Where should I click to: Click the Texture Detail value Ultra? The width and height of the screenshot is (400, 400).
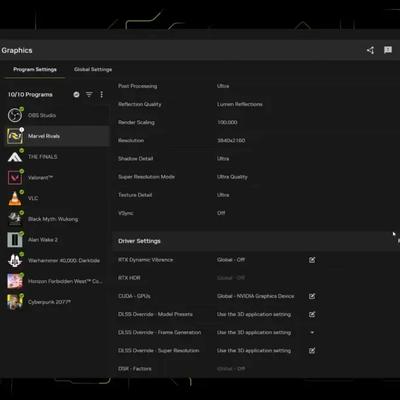click(223, 195)
